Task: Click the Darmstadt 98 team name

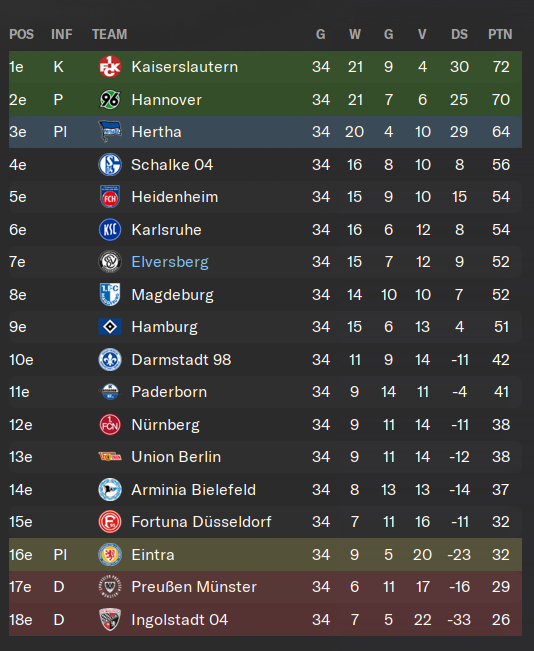Action: [181, 360]
